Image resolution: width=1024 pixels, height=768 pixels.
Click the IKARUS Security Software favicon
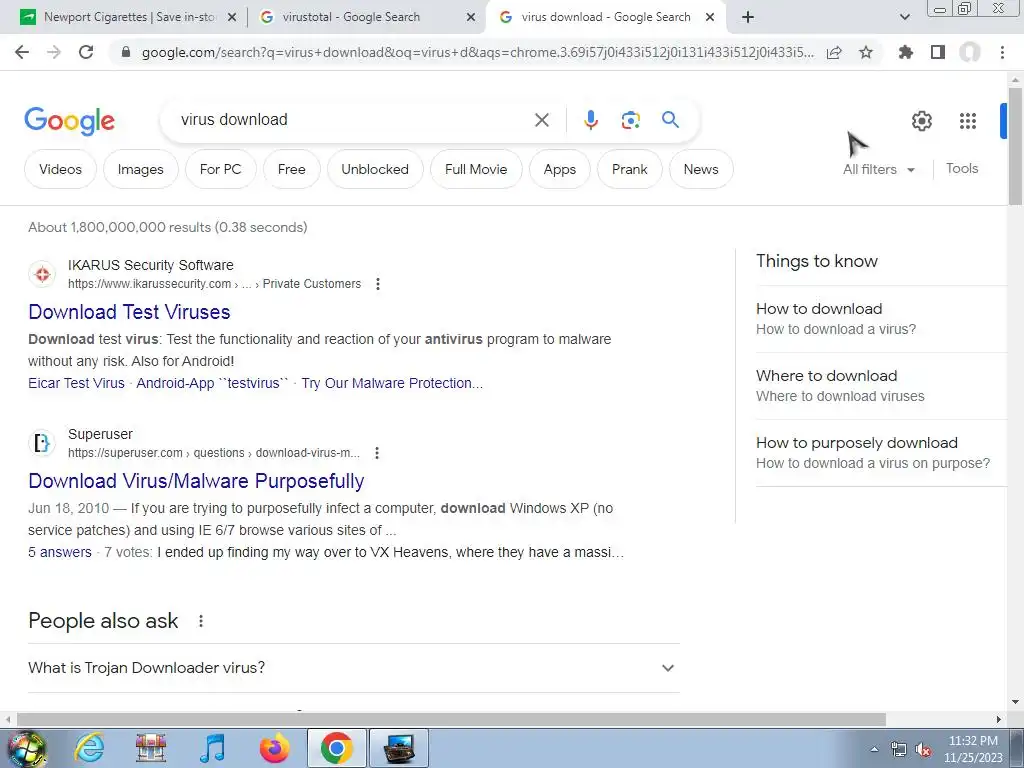[42, 274]
